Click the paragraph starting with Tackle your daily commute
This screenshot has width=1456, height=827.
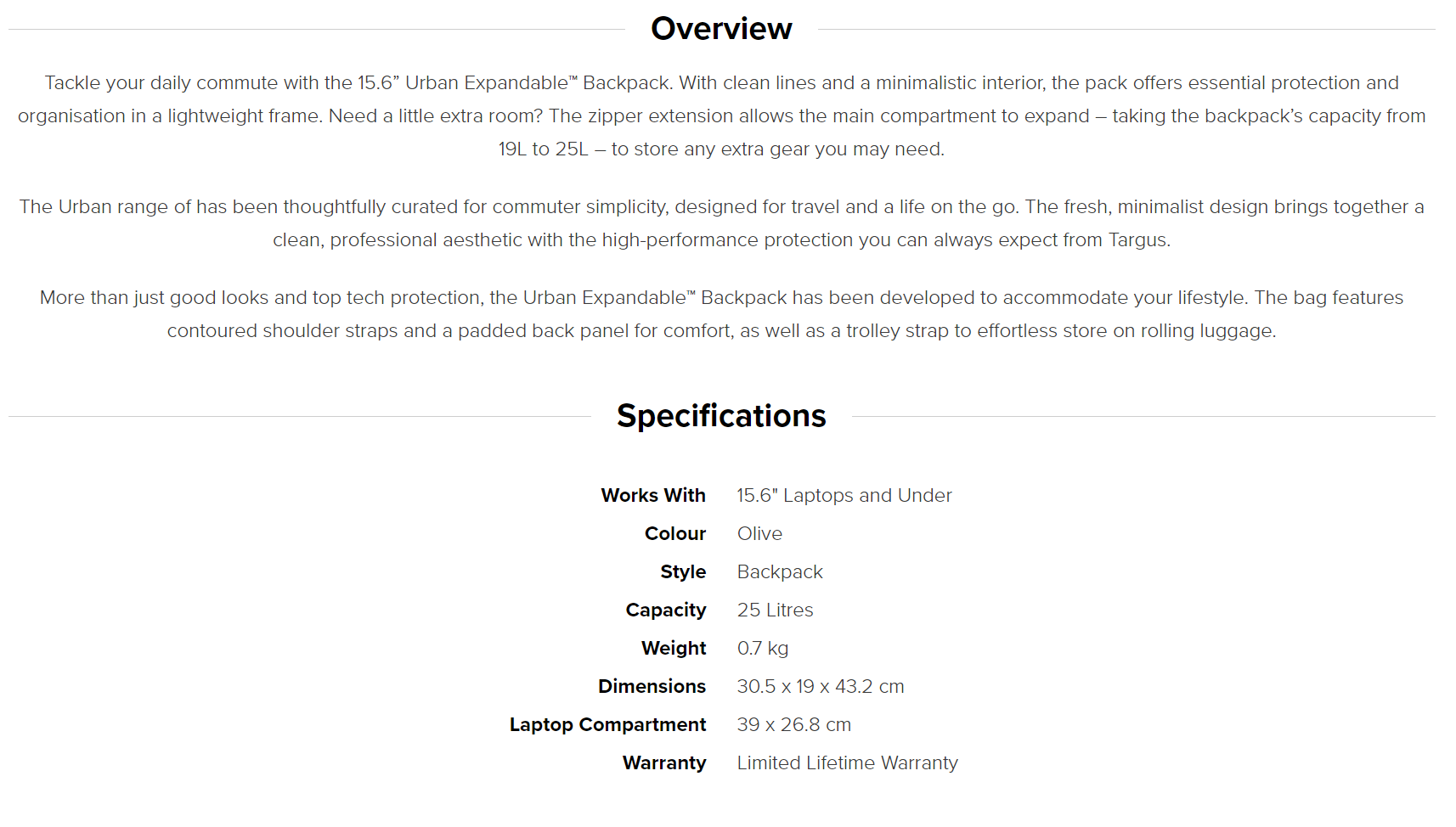721,115
